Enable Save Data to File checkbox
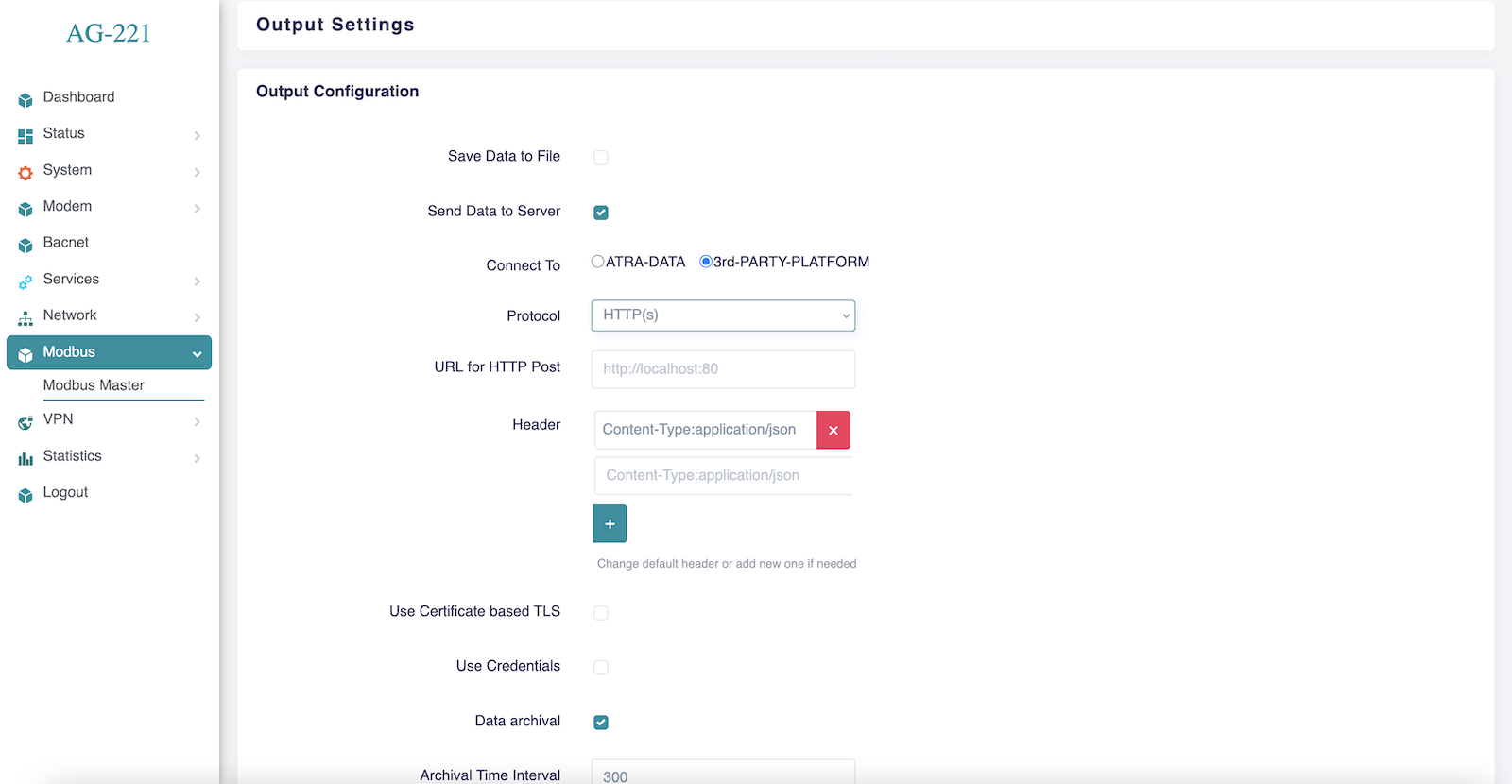The image size is (1512, 784). 601,158
